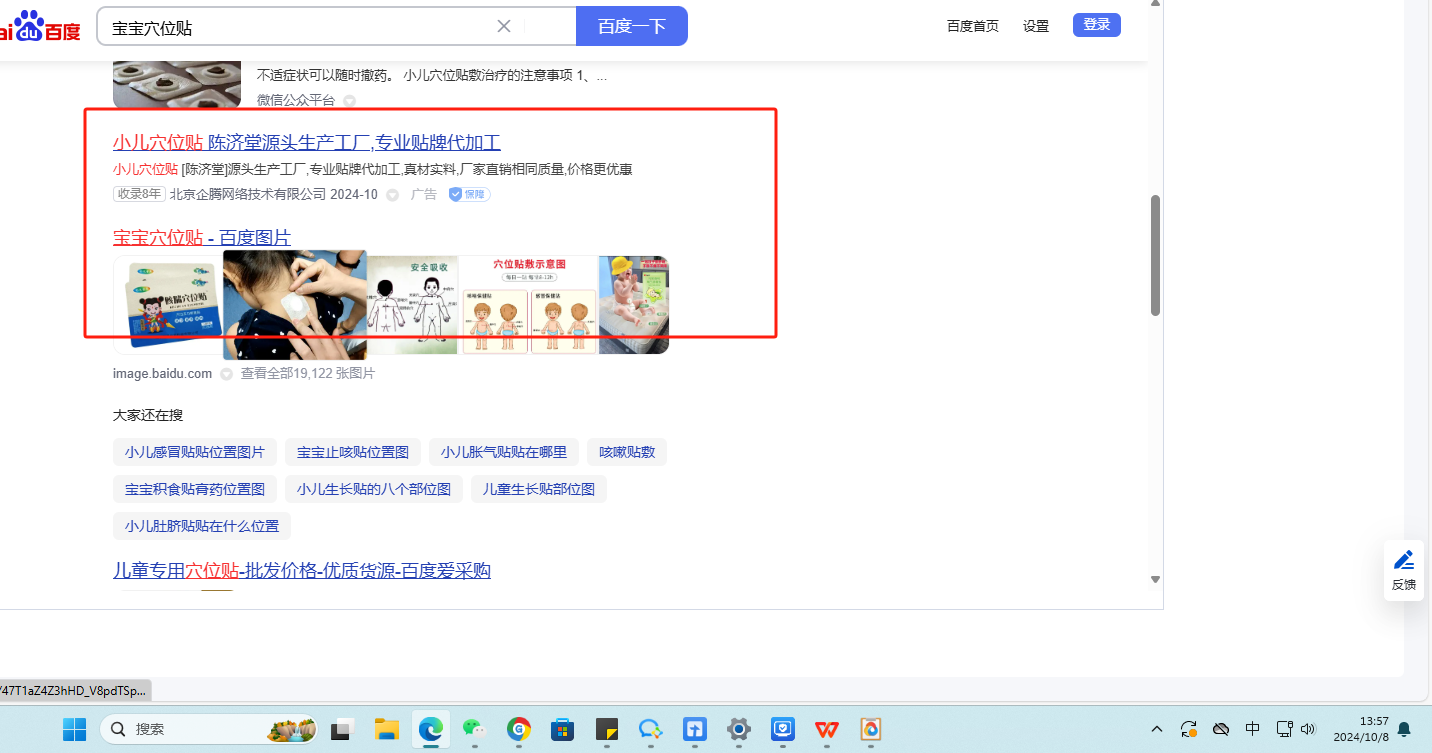
Task: Open WPS Office from the taskbar
Action: 826,729
